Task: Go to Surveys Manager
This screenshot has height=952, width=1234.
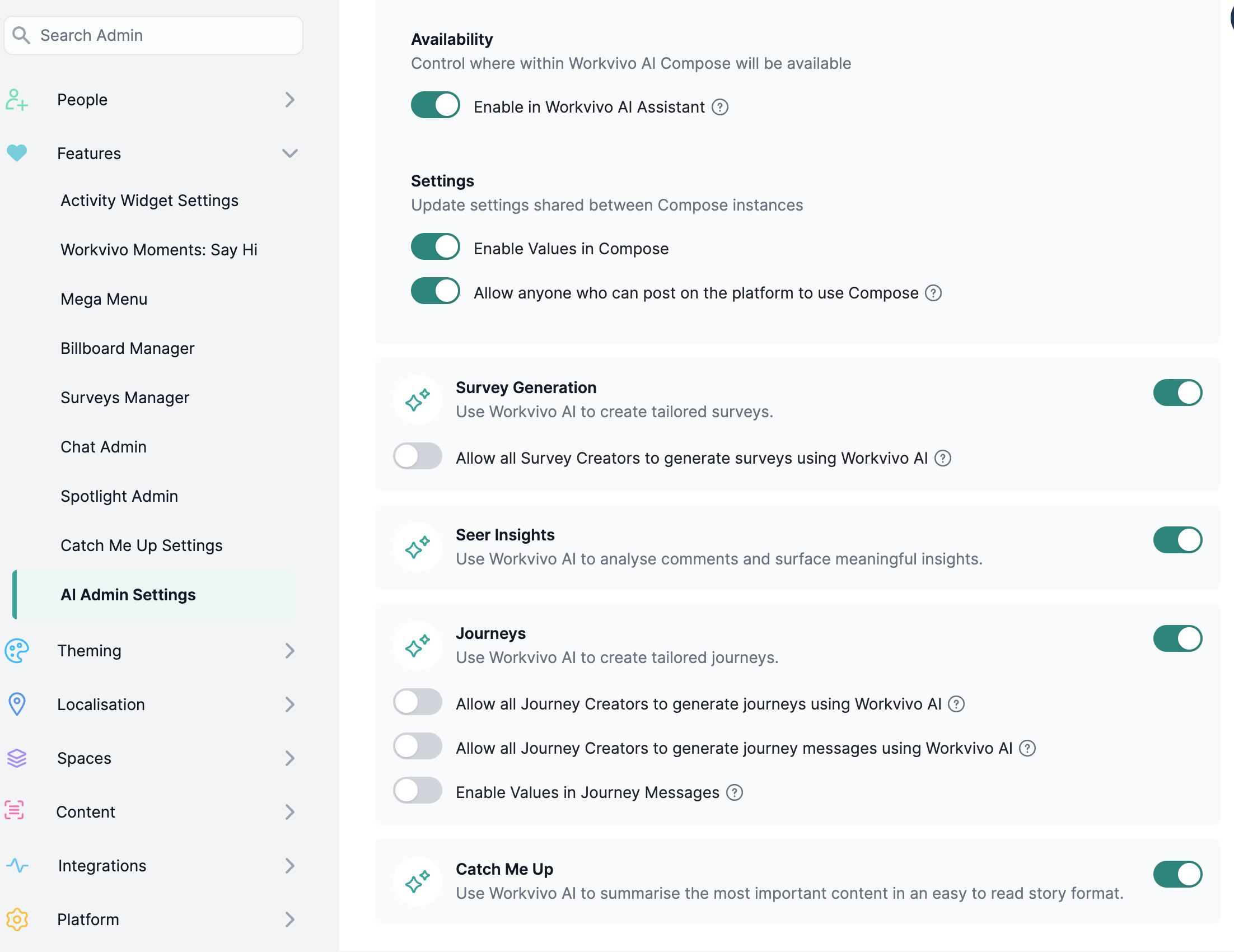Action: pyautogui.click(x=125, y=398)
